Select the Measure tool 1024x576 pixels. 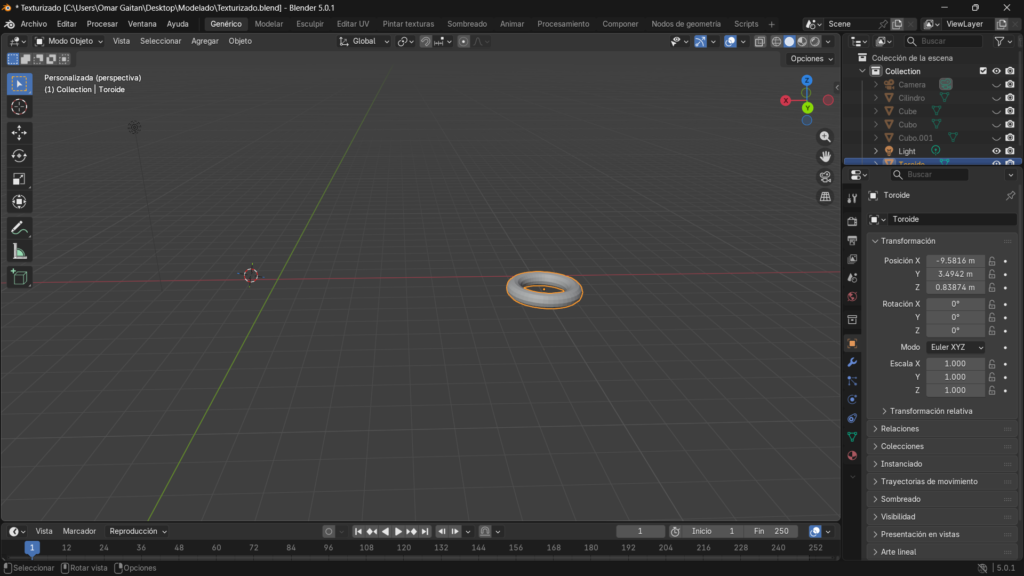click(19, 251)
